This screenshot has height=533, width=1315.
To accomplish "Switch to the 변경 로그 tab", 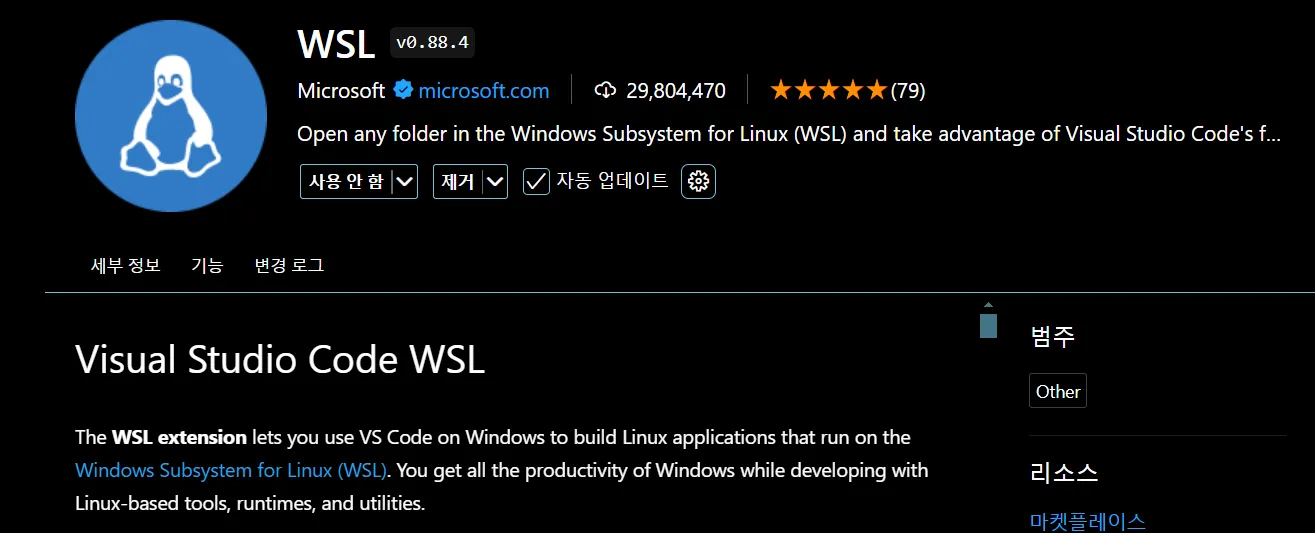I will click(x=289, y=265).
